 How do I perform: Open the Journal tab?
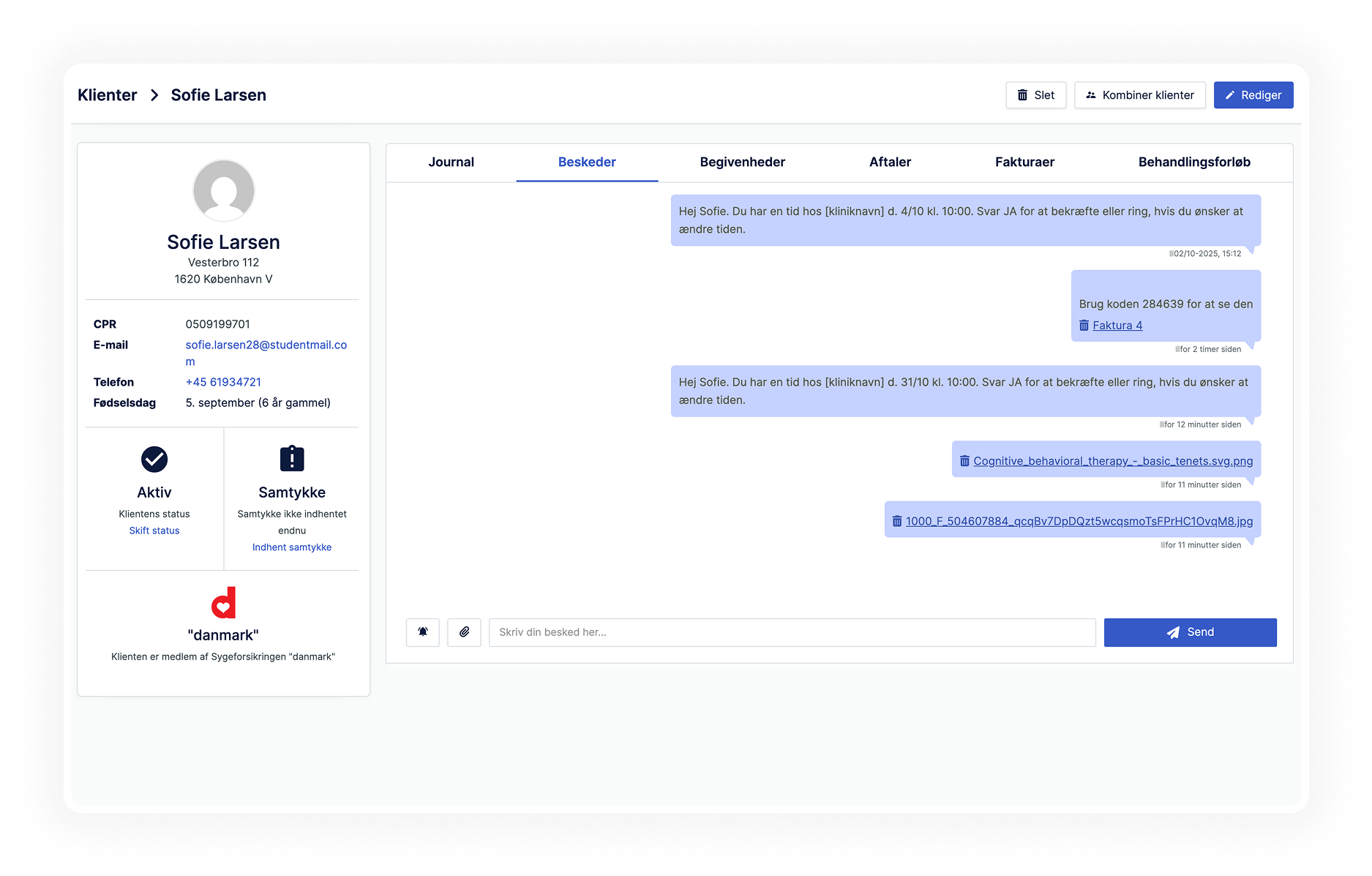point(451,162)
